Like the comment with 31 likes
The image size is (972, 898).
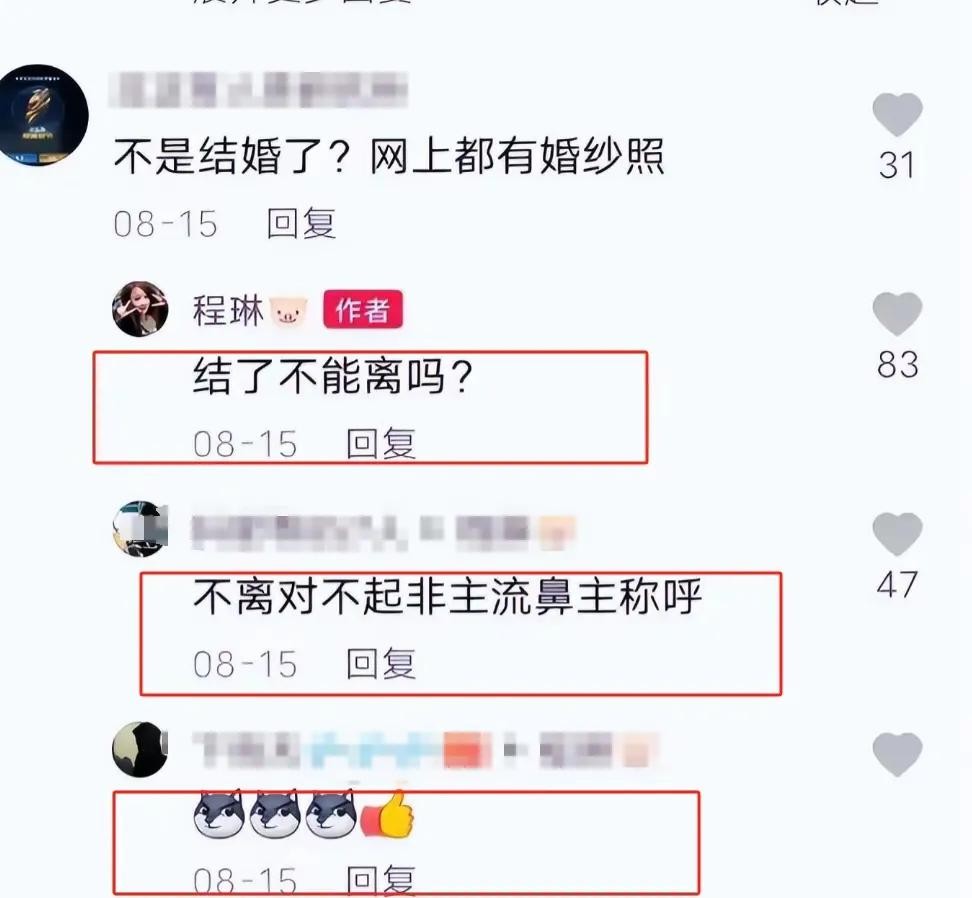897,115
